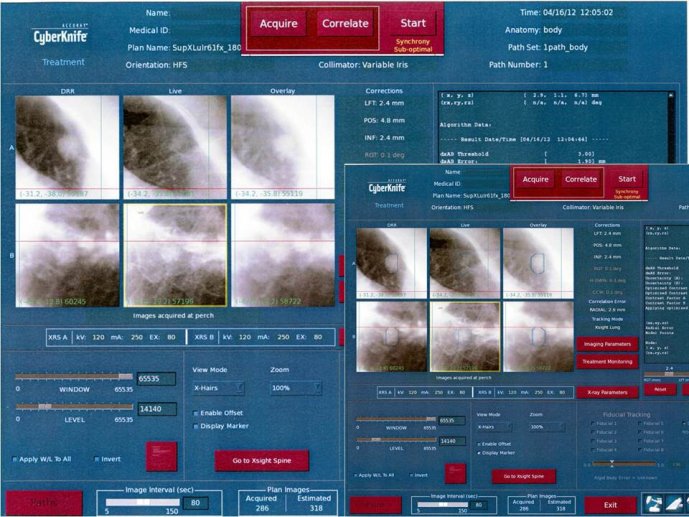Toggle Invert checkbox in large window
689x517 pixels.
(97, 459)
